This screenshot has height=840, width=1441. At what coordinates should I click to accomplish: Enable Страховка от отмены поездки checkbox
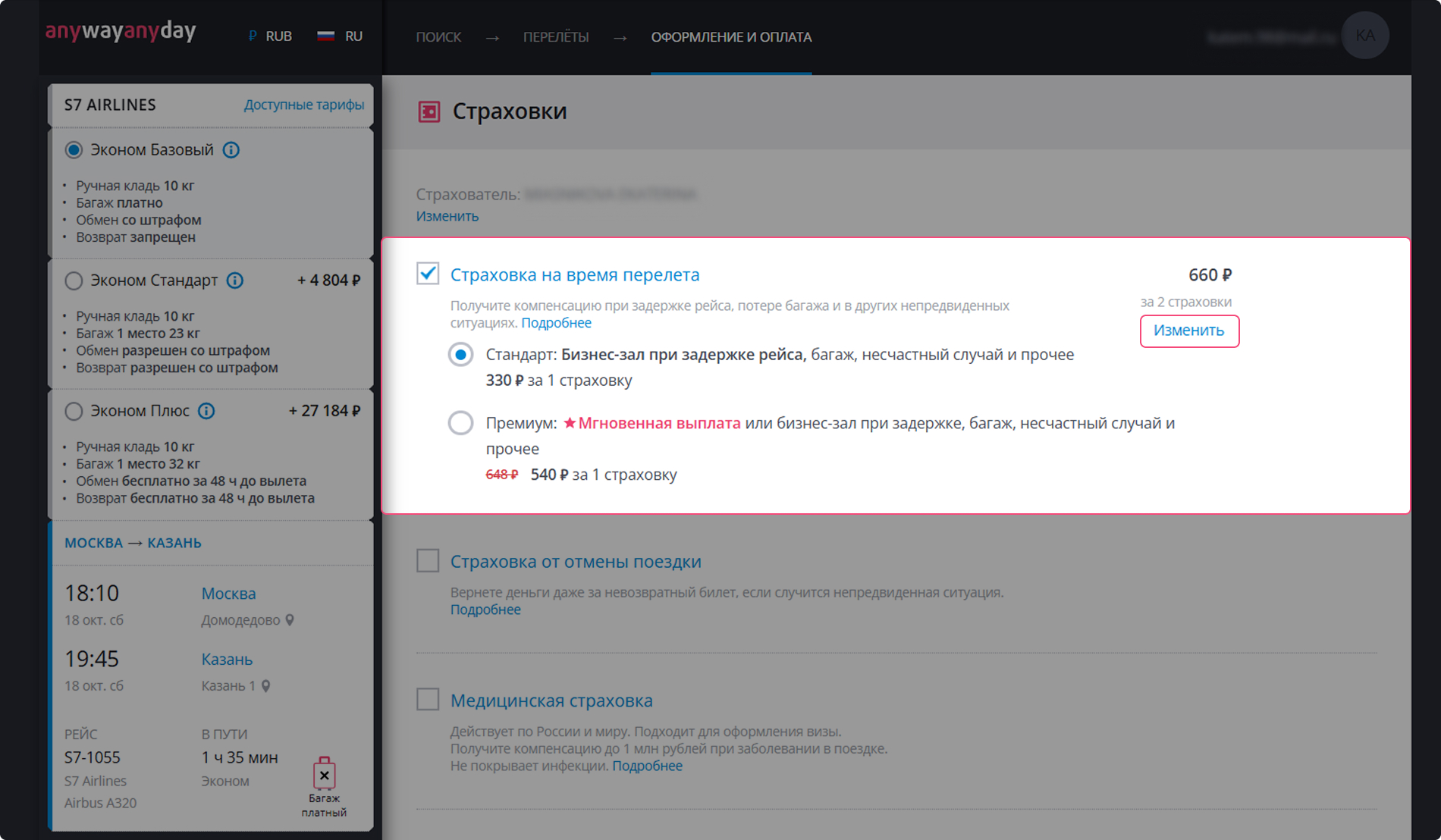point(428,561)
